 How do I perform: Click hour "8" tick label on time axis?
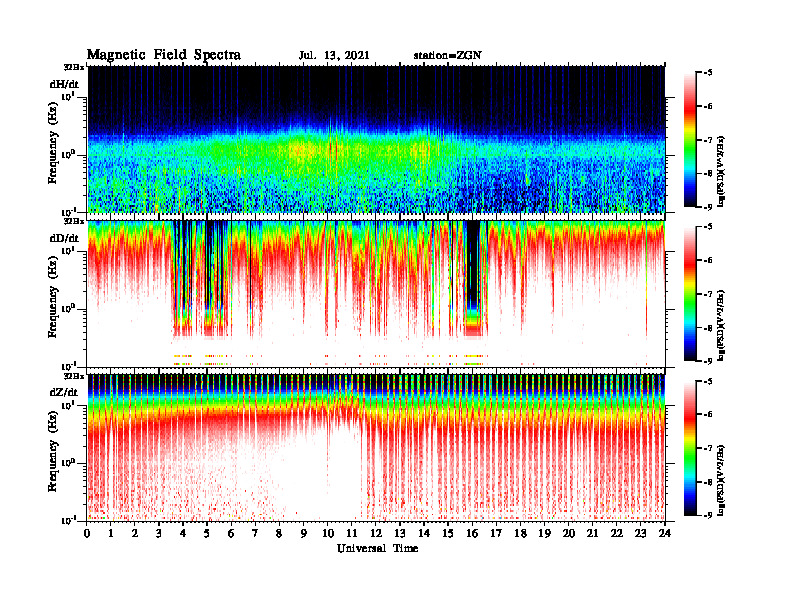click(x=279, y=533)
